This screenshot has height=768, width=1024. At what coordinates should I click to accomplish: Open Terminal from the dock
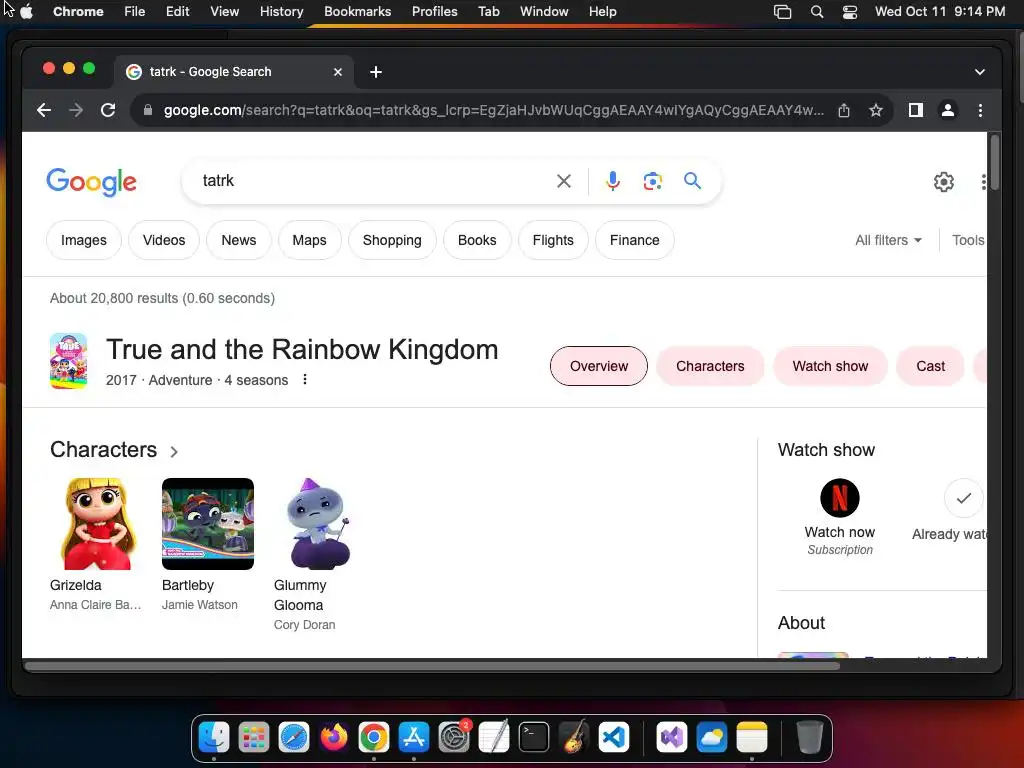pos(534,738)
